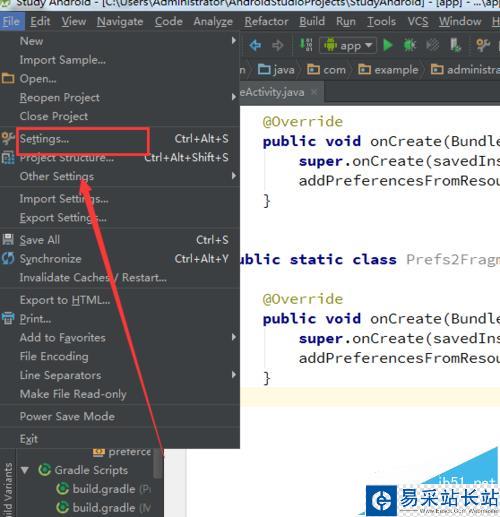This screenshot has width=500, height=517.
Task: Click the back navigation arrow icon
Action: [x=255, y=45]
